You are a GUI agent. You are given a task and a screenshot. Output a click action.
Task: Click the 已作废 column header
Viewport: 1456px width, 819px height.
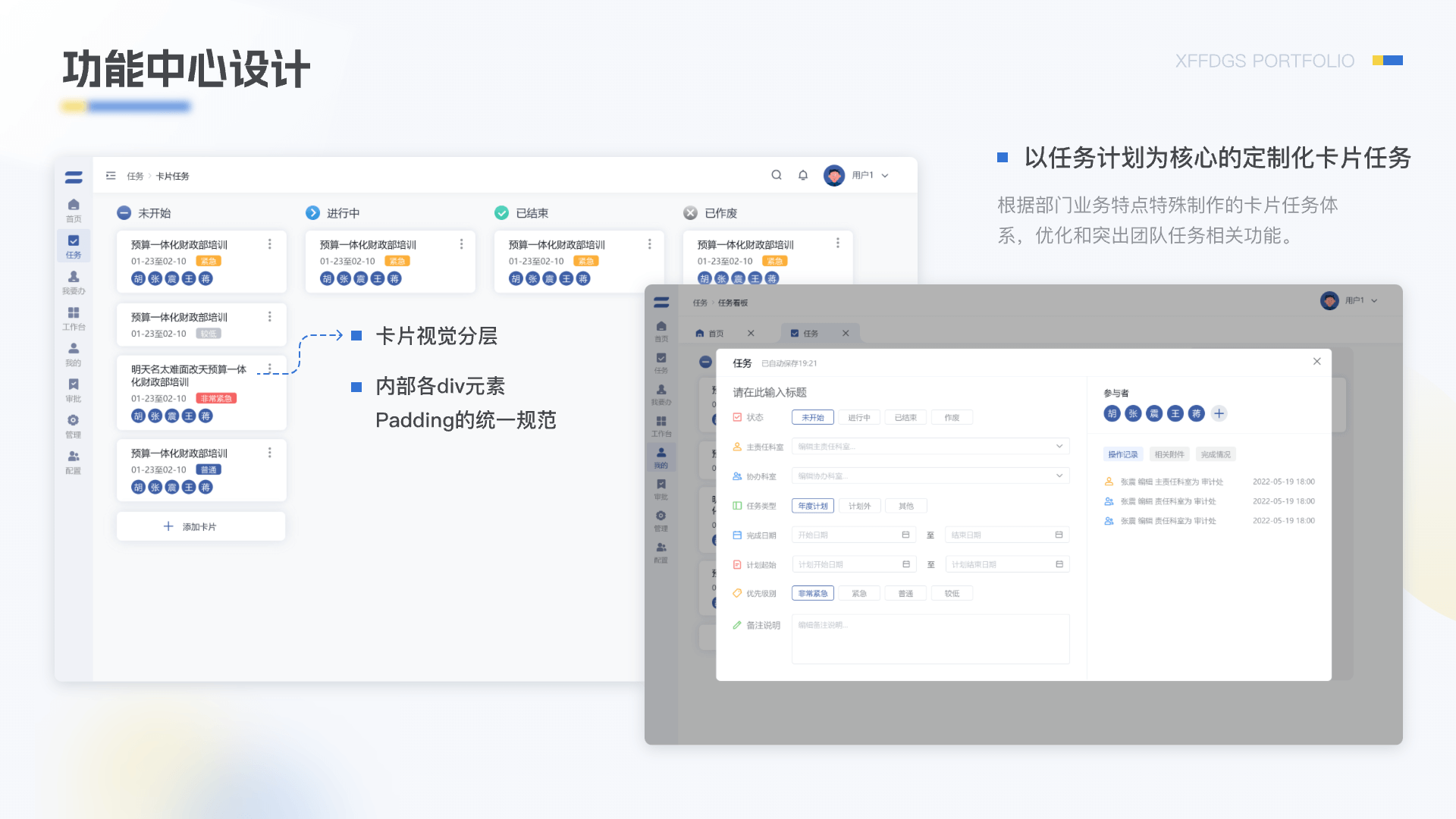click(x=710, y=213)
